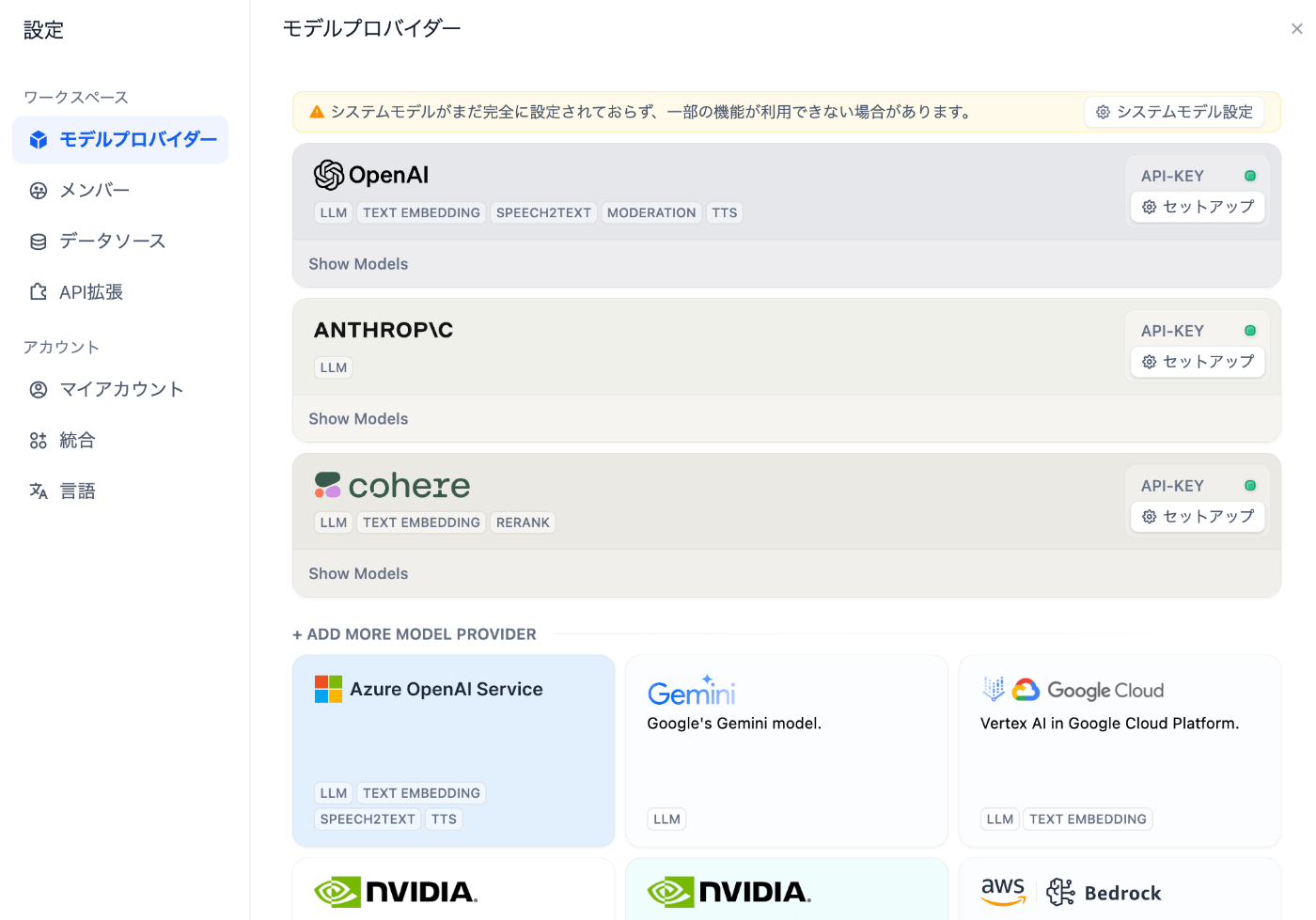Click the translate icon beside 言語

pyautogui.click(x=39, y=491)
